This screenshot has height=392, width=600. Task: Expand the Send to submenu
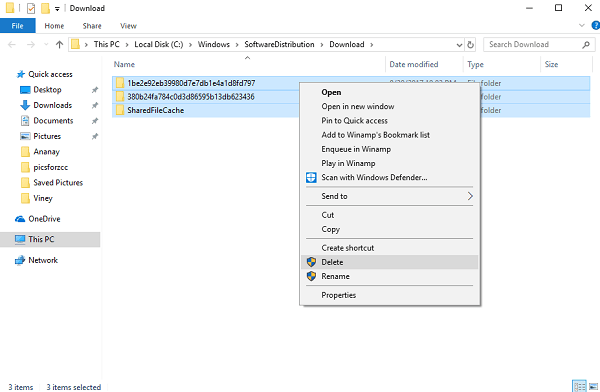390,196
